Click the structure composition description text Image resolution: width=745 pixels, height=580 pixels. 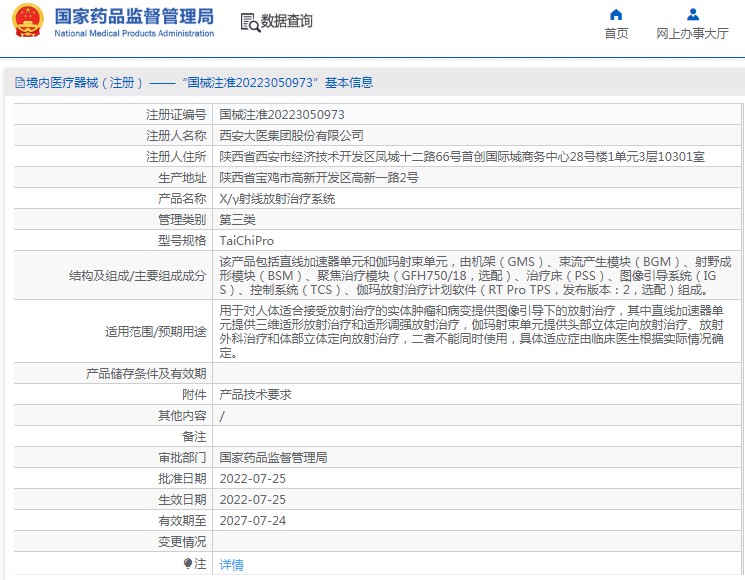tap(475, 276)
